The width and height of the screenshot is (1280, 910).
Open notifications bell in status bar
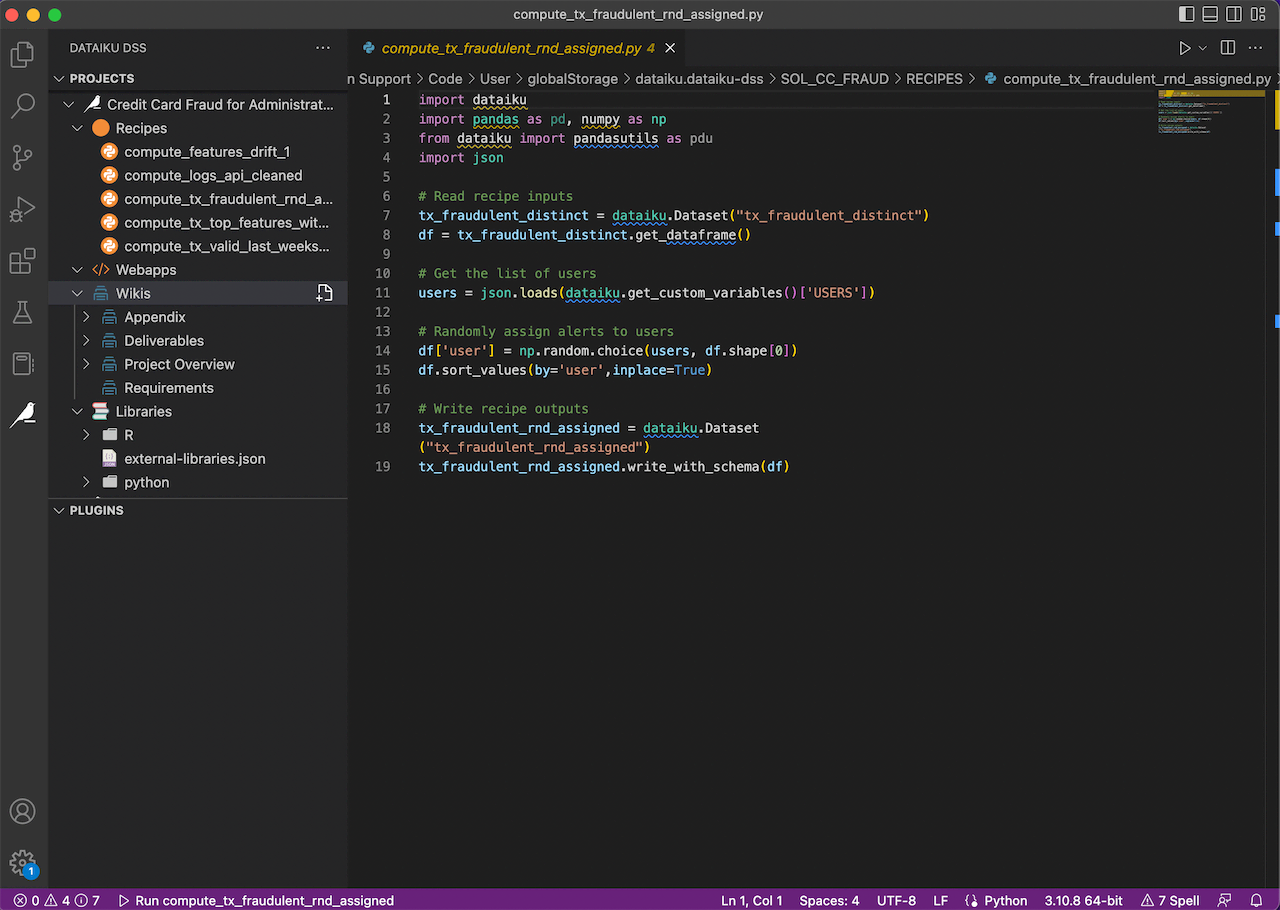tap(1257, 900)
